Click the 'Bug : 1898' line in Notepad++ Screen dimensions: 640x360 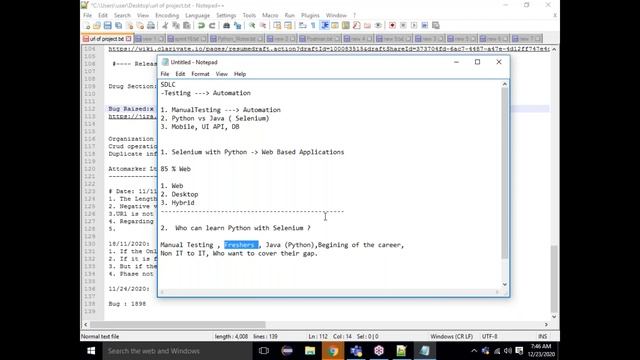[x=127, y=304]
